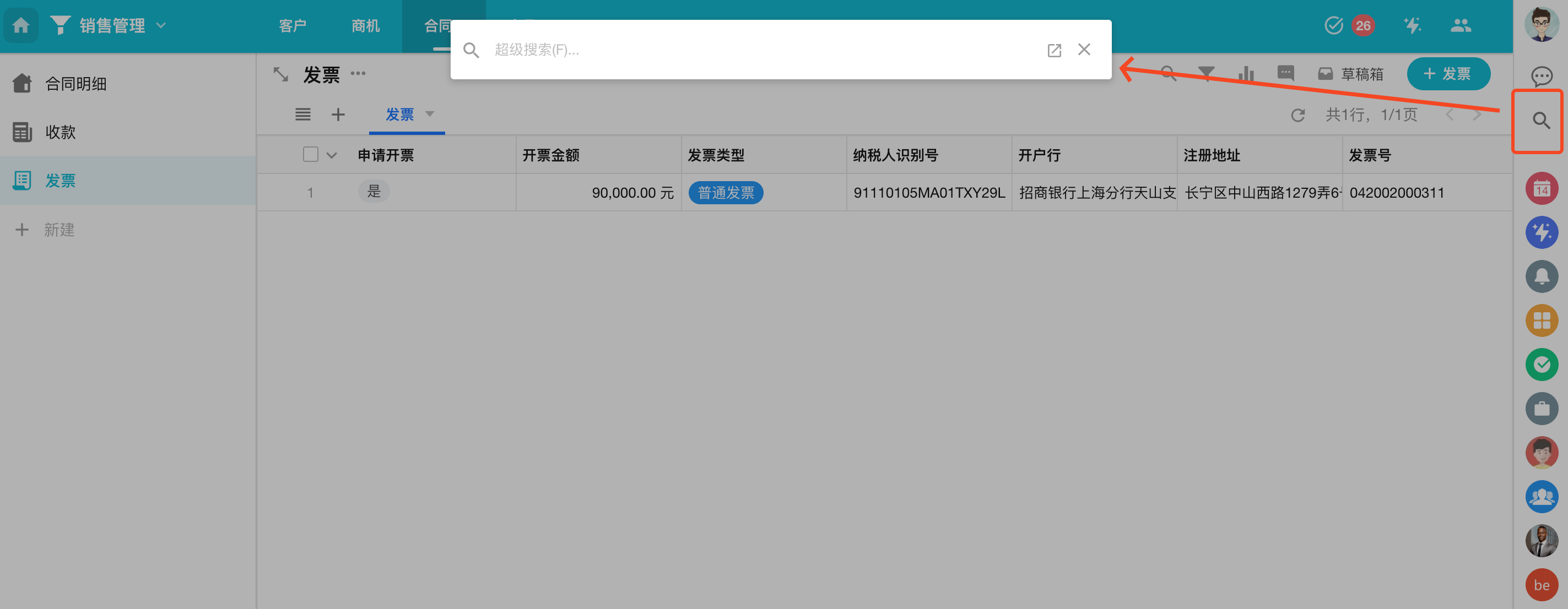Open the search in new window icon
The image size is (1568, 609).
[x=1053, y=50]
